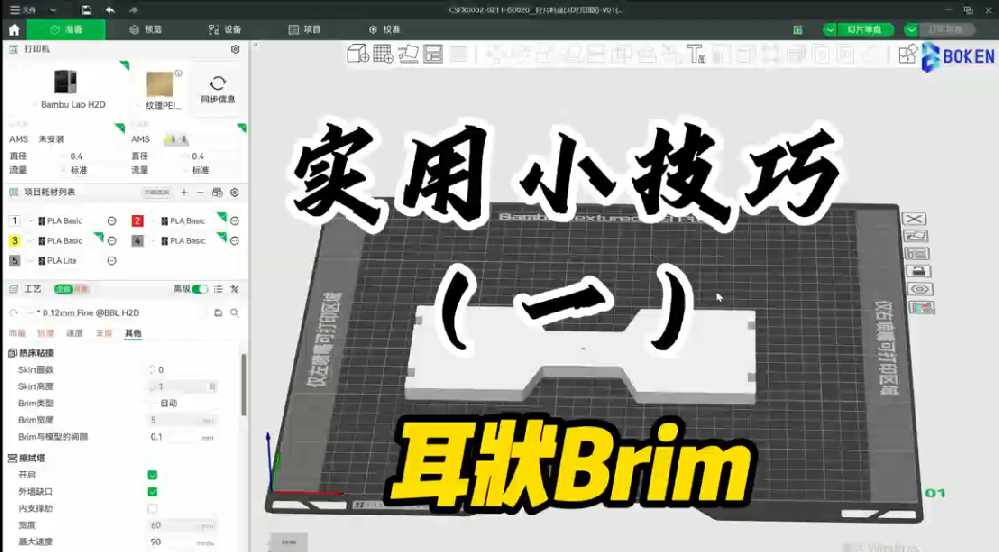Viewport: 999px width, 552px height.
Task: Click the undo arrow in title bar
Action: click(110, 9)
